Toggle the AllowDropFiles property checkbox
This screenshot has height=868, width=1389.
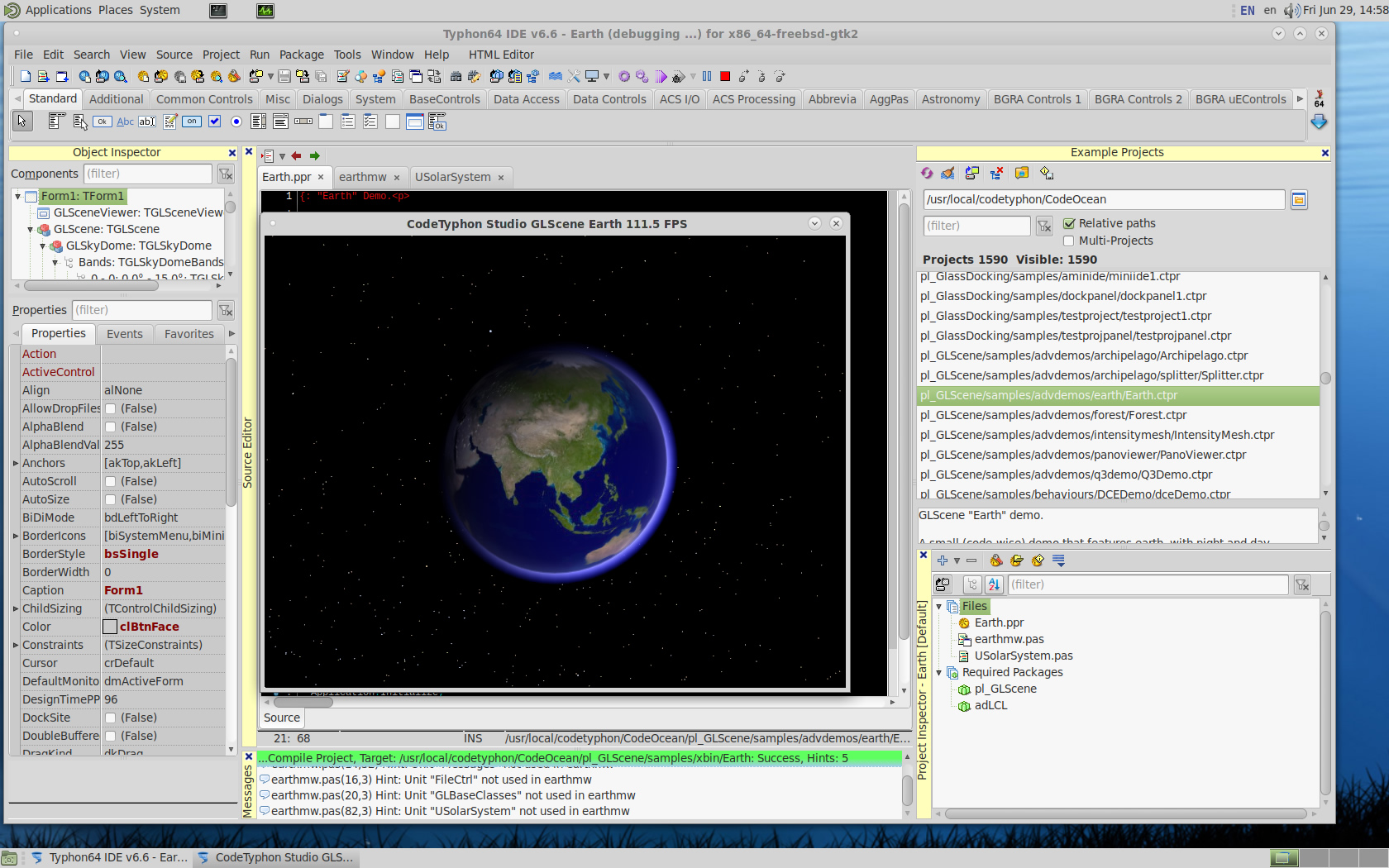coord(110,408)
